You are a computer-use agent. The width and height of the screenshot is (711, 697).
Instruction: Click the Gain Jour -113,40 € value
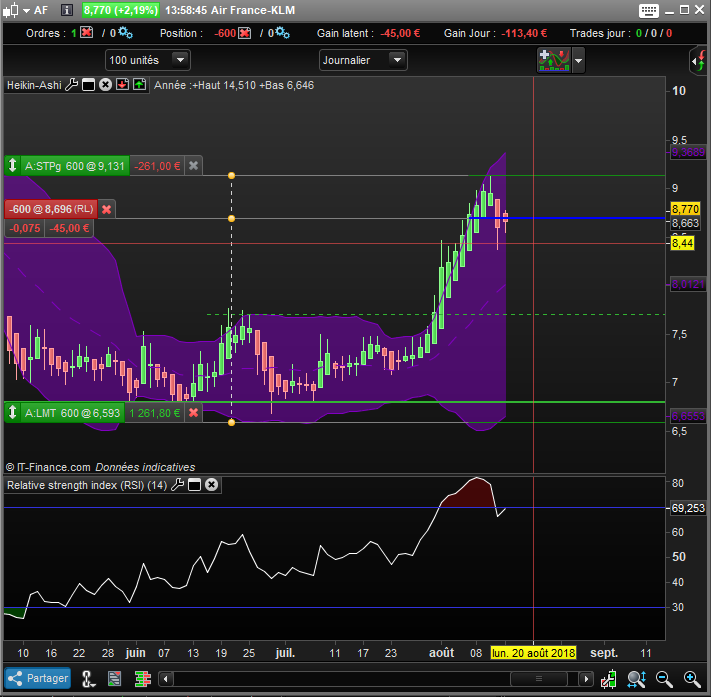coord(524,33)
